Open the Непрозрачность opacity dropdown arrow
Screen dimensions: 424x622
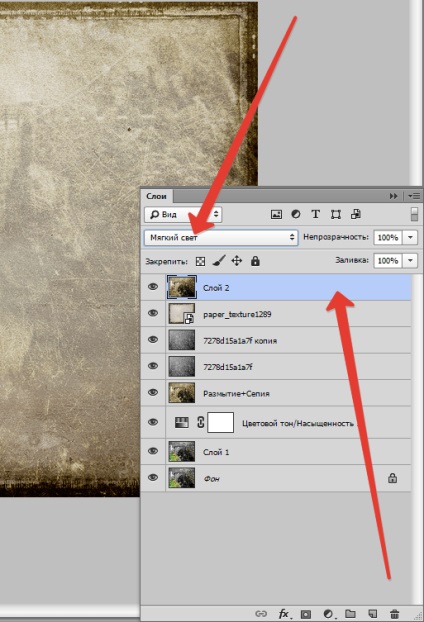pyautogui.click(x=410, y=237)
